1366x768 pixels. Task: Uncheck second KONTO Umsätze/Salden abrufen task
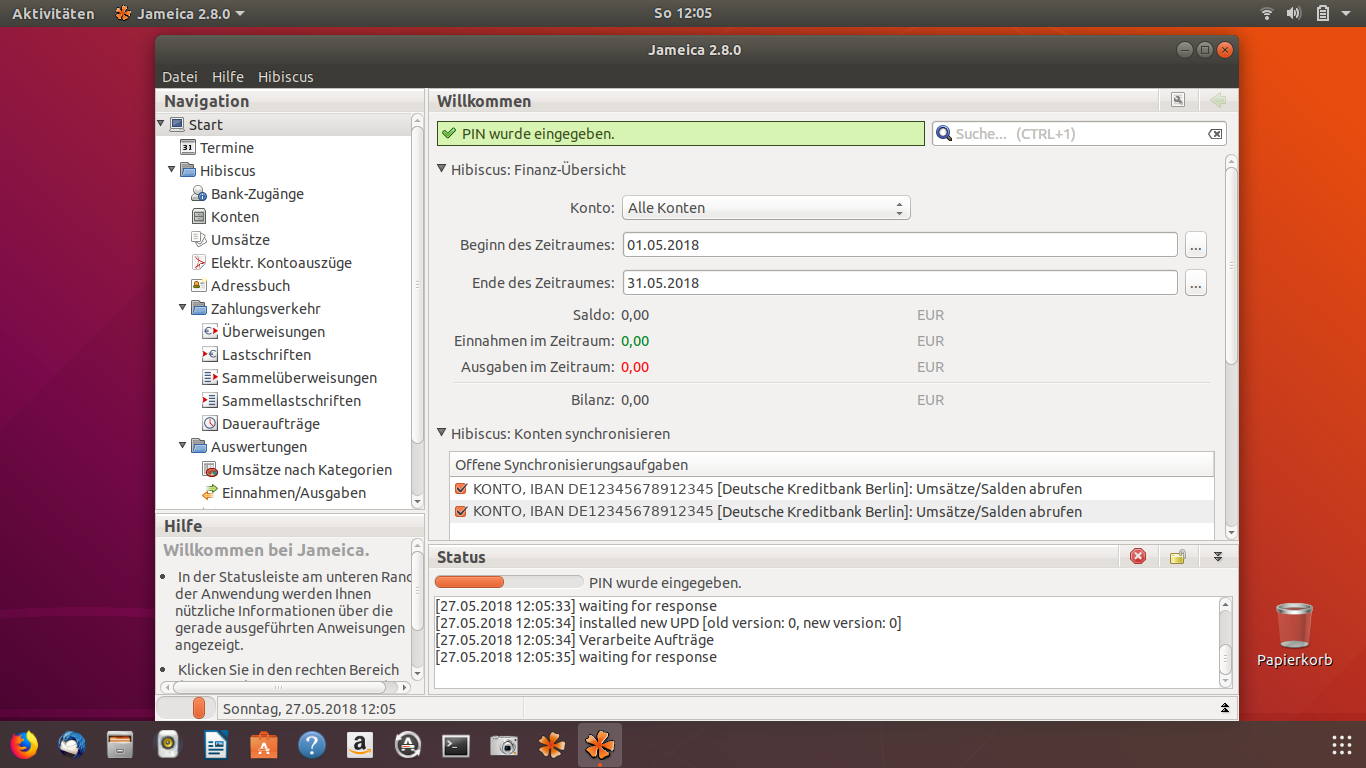point(461,512)
